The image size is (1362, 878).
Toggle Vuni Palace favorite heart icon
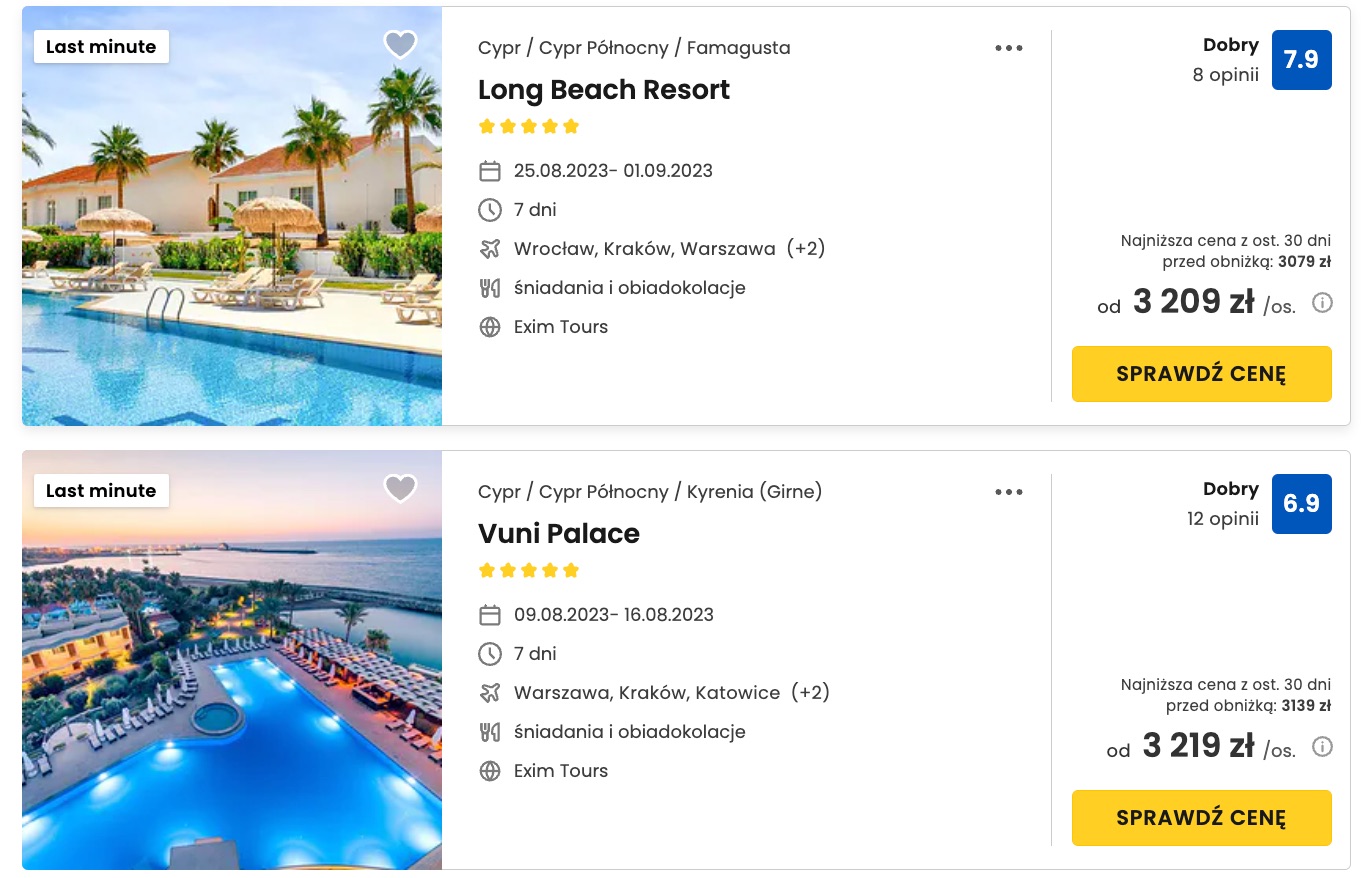(x=400, y=489)
